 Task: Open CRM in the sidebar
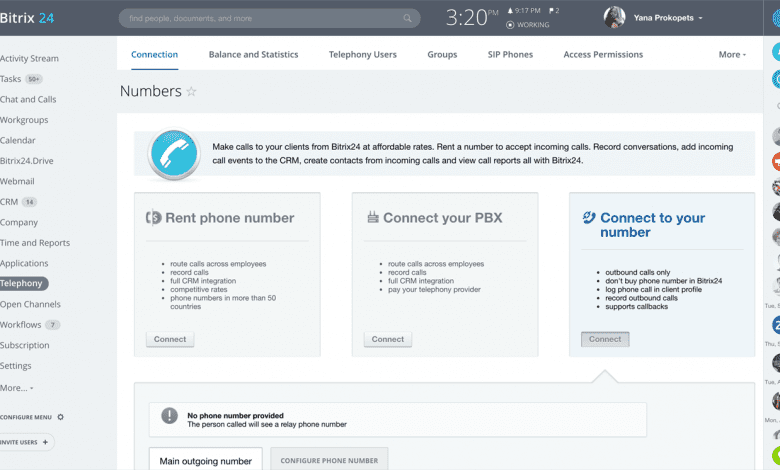coord(9,202)
